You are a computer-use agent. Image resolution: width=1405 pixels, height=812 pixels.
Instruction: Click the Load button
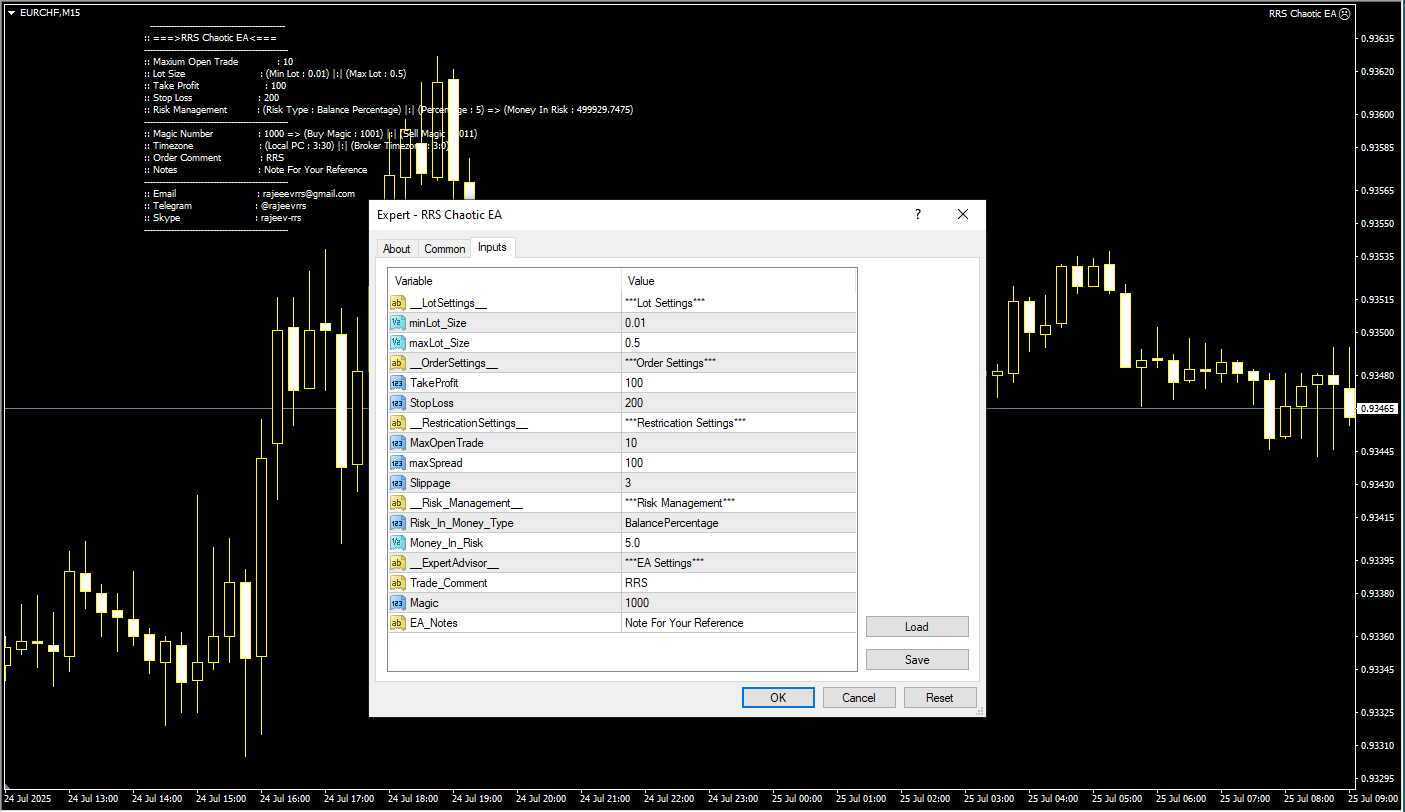tap(917, 627)
